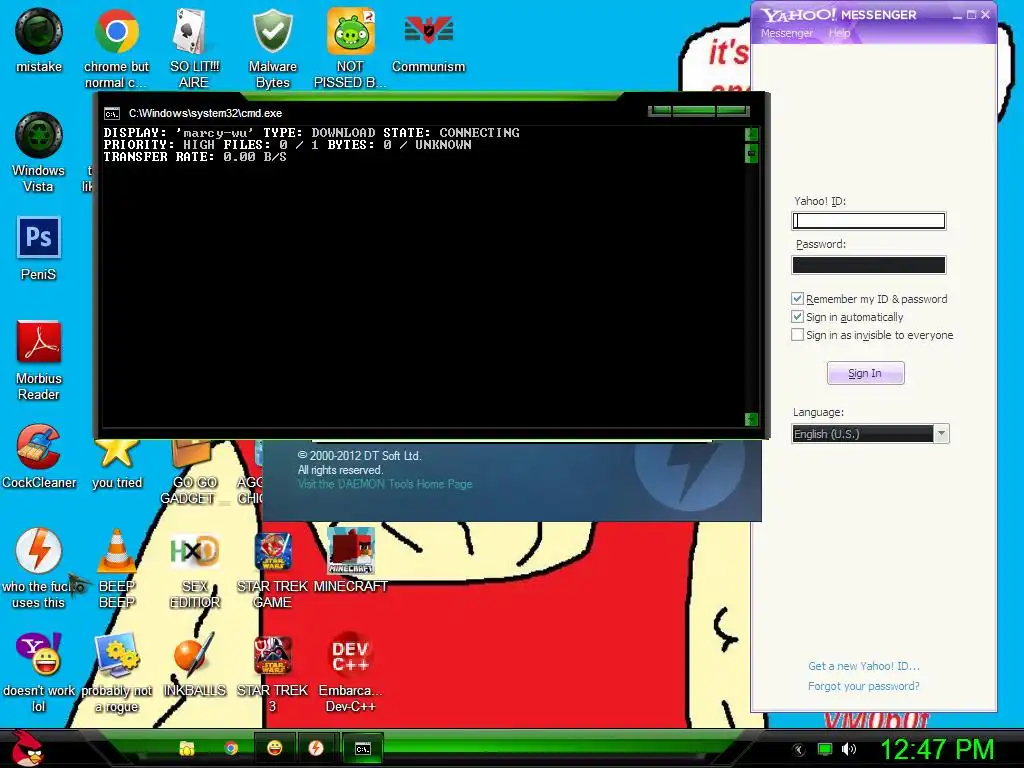
Task: Open the Morbius Reader PDF icon
Action: (x=39, y=342)
